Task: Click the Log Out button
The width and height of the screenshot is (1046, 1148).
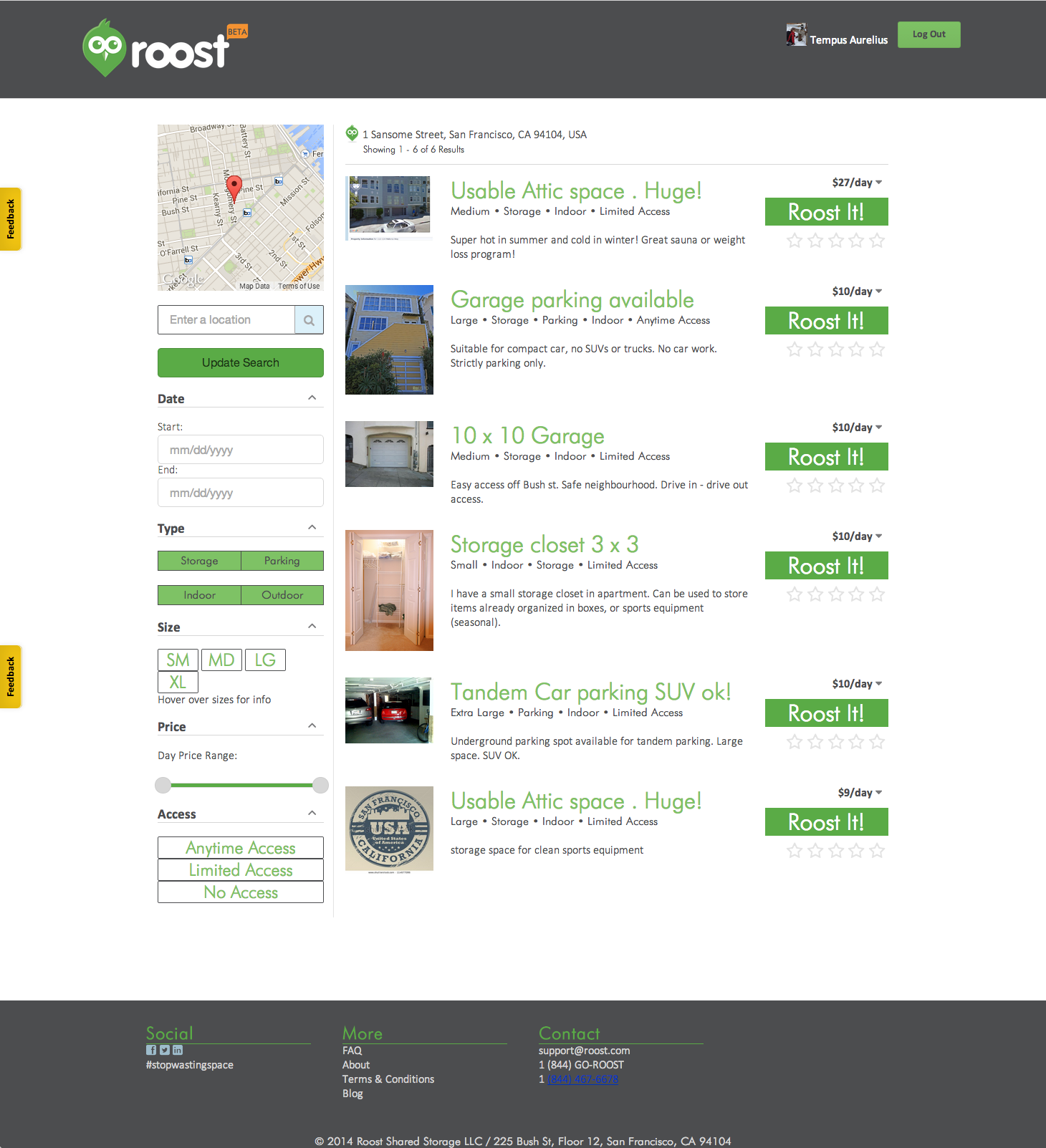Action: tap(929, 34)
